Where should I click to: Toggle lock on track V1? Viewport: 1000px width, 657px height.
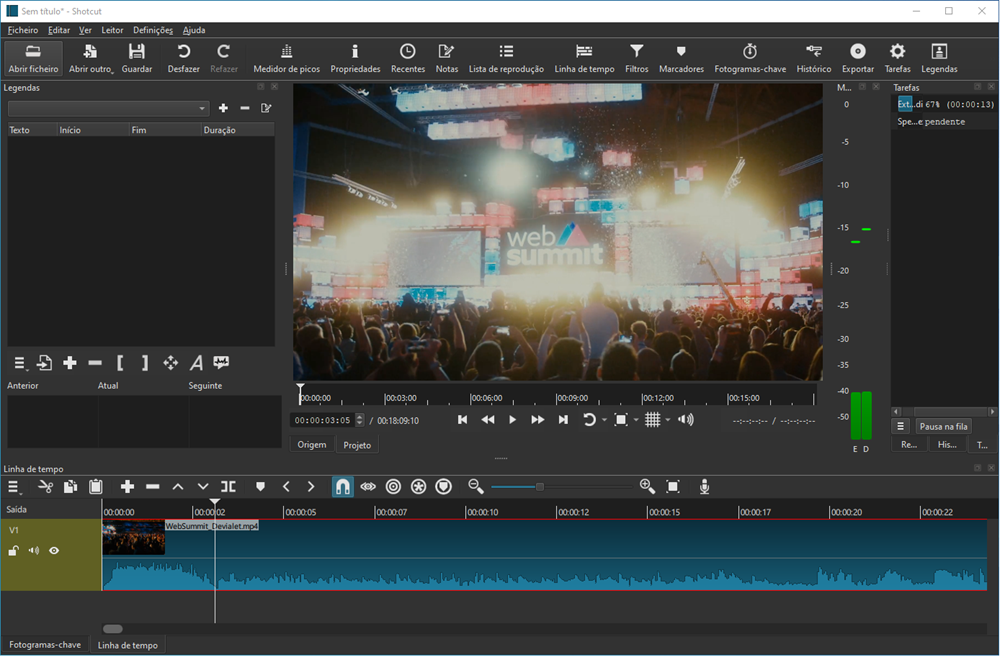(x=13, y=550)
